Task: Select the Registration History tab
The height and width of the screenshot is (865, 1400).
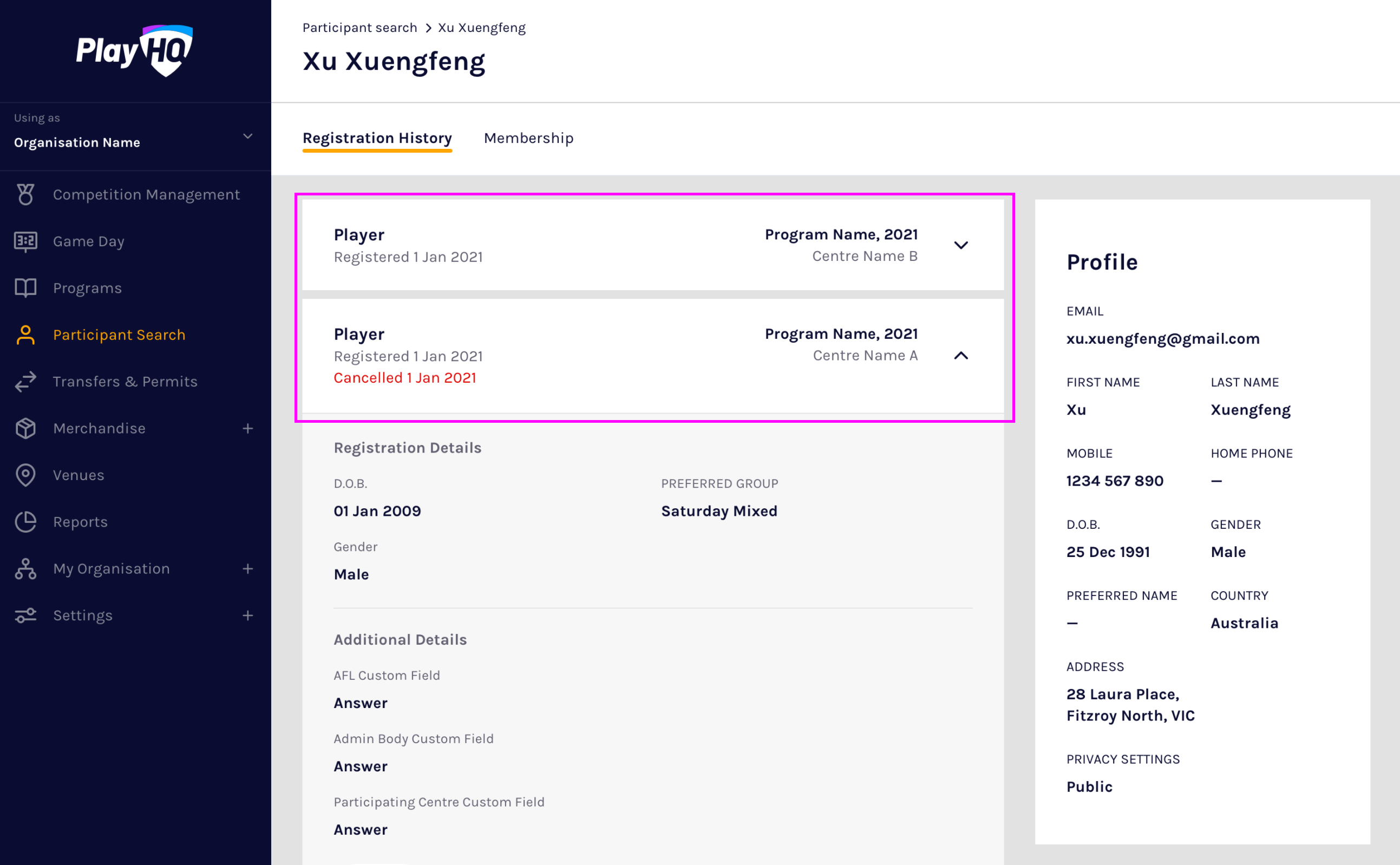Action: pyautogui.click(x=377, y=138)
